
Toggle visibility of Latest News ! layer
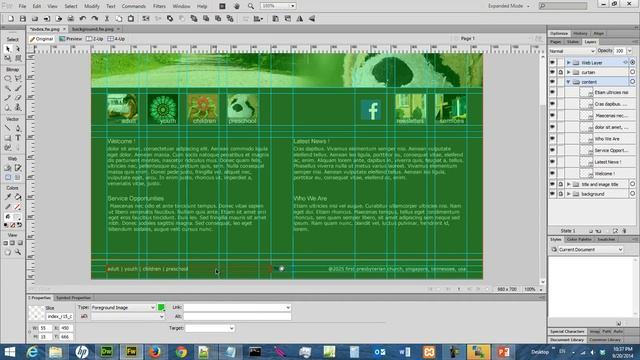click(x=552, y=162)
